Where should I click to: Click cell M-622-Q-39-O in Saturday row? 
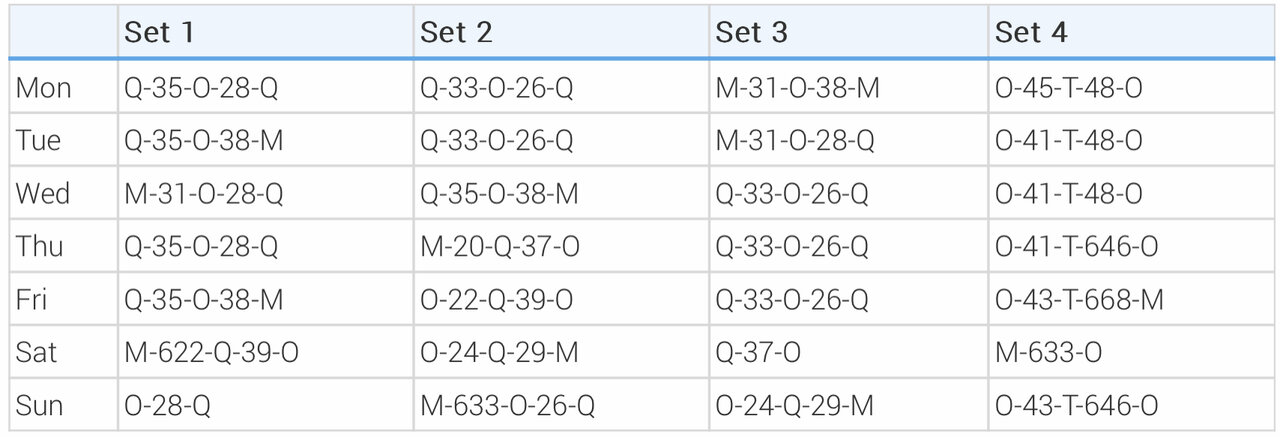[x=211, y=352]
